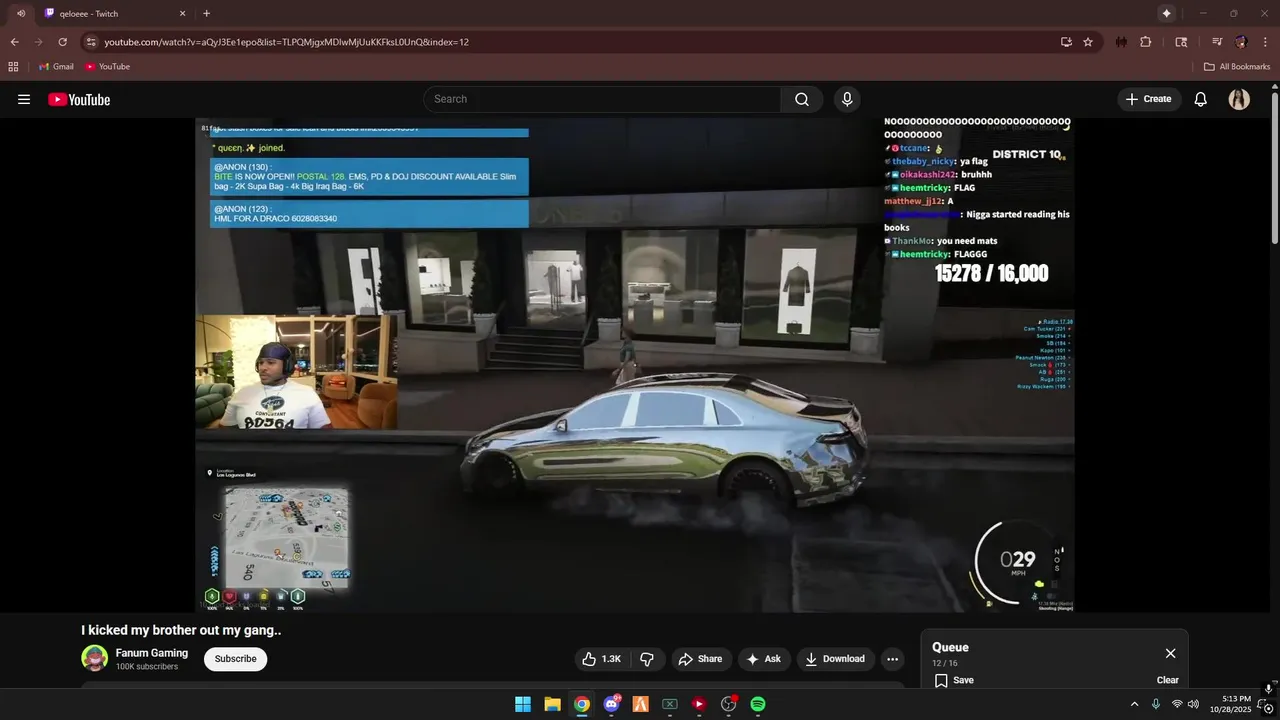
Task: Open the YouTube bookmark
Action: point(108,67)
